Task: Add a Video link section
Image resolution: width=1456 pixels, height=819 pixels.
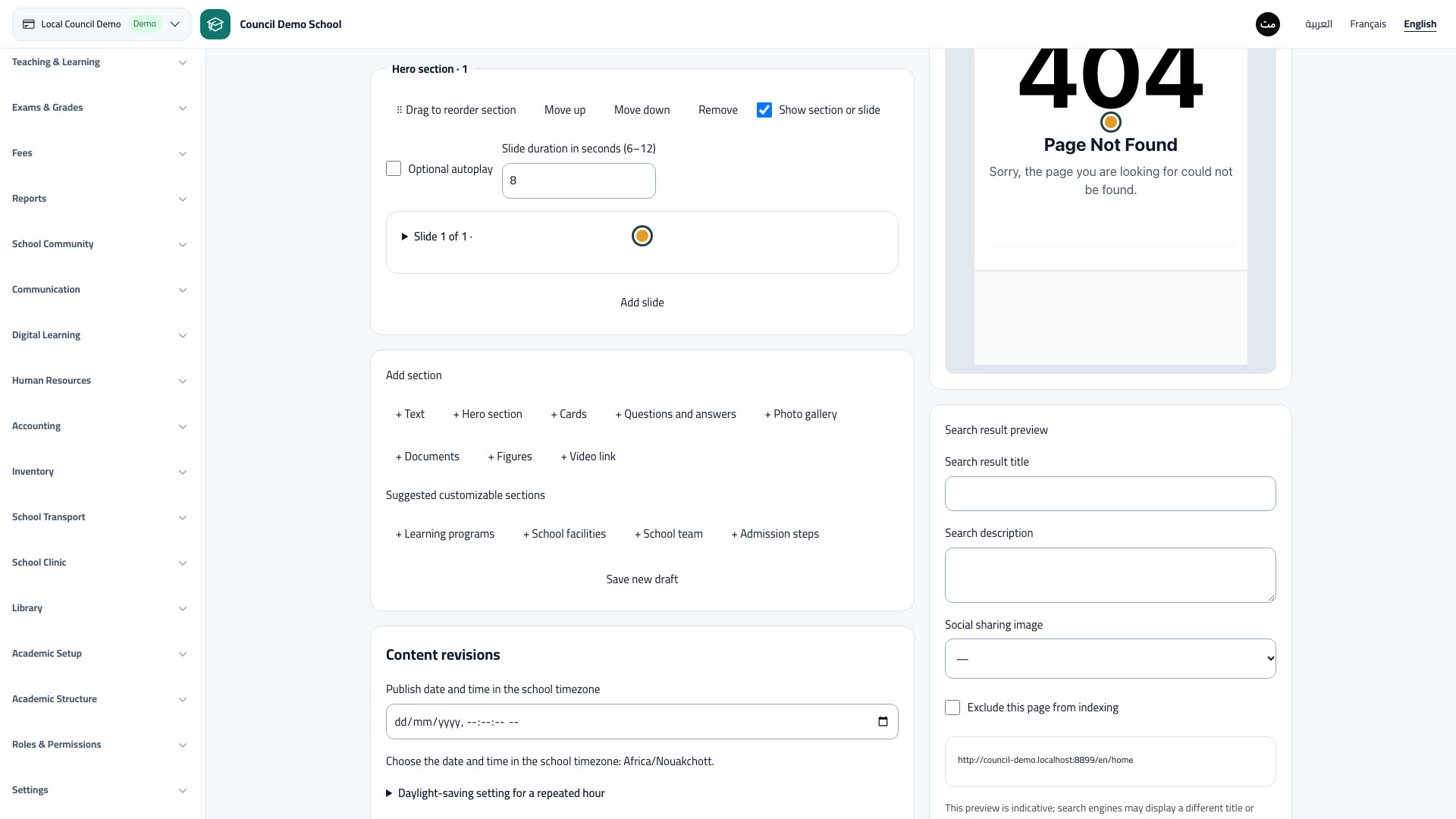Action: pyautogui.click(x=588, y=457)
